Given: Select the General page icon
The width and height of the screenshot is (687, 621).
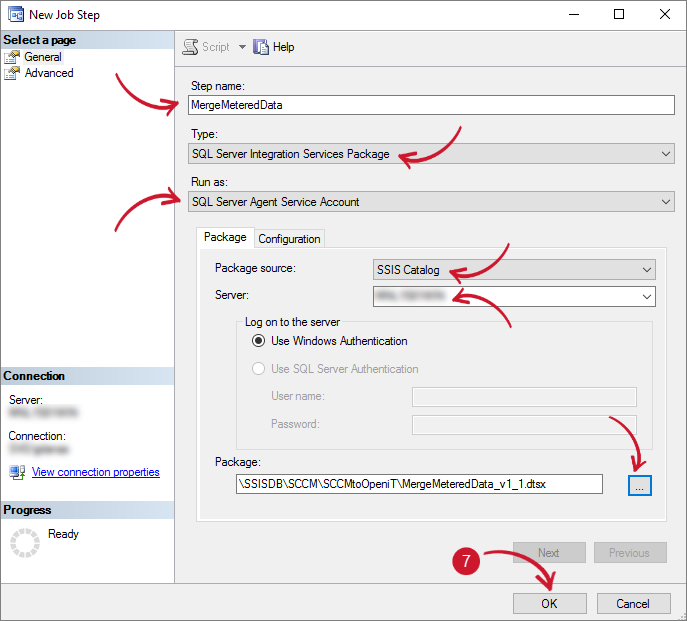Looking at the screenshot, I should tap(12, 57).
